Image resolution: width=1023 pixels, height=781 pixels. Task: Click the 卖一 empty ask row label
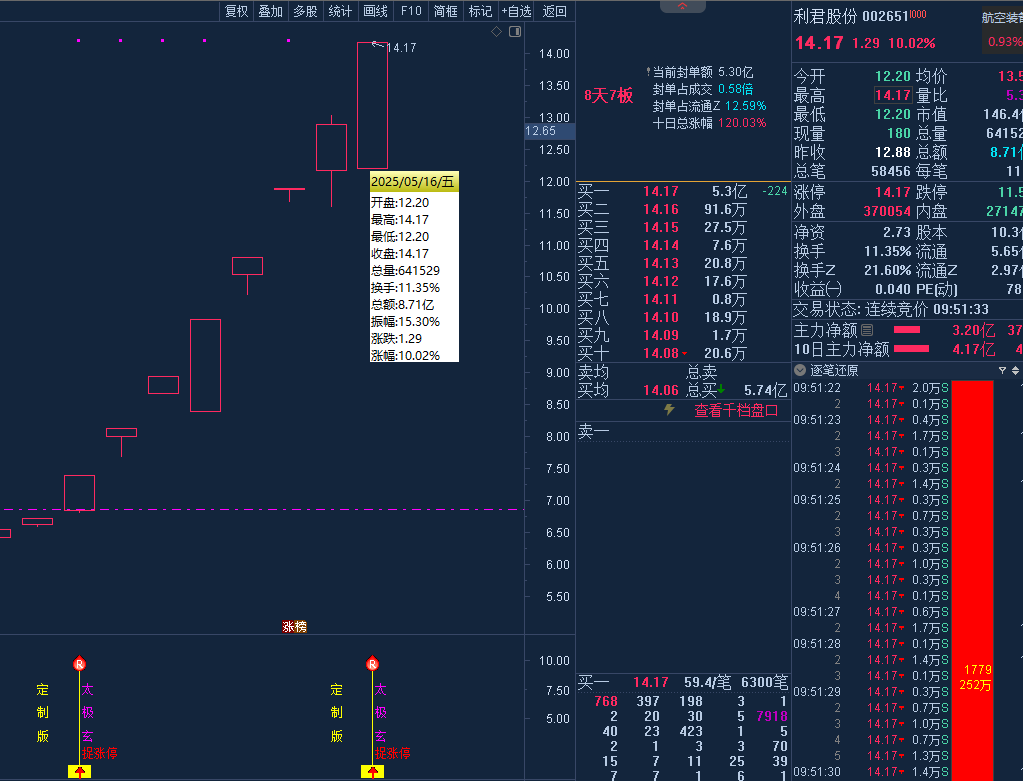coord(593,431)
